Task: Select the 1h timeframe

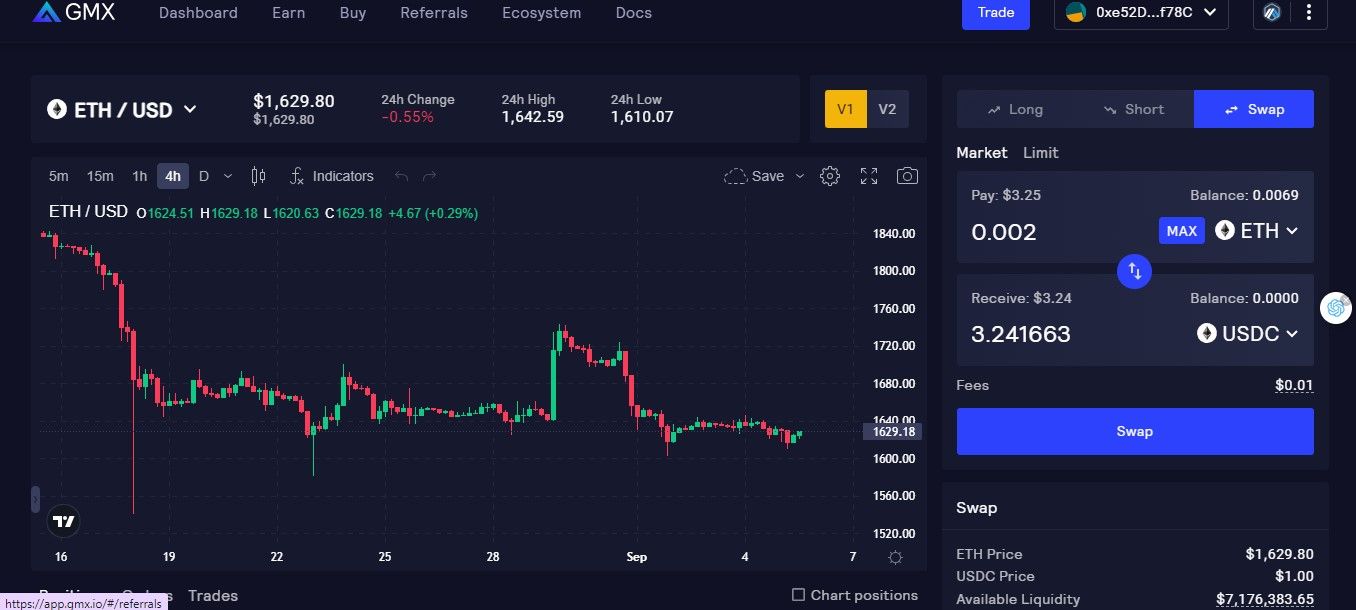Action: (x=139, y=176)
